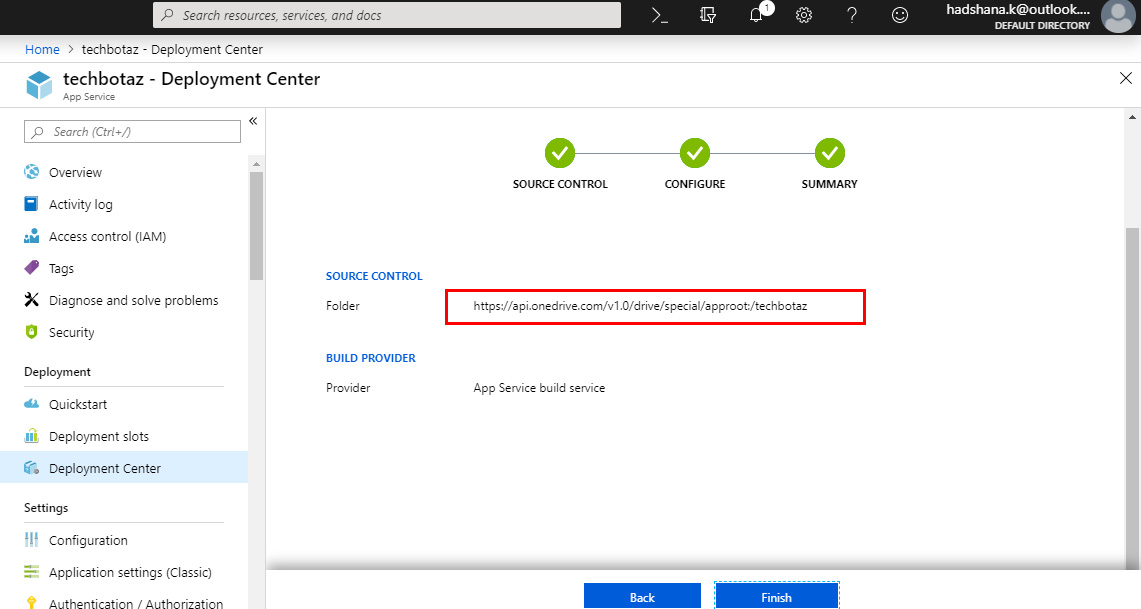Click the OneDrive folder URL text
Image resolution: width=1141 pixels, height=609 pixels.
(640, 306)
